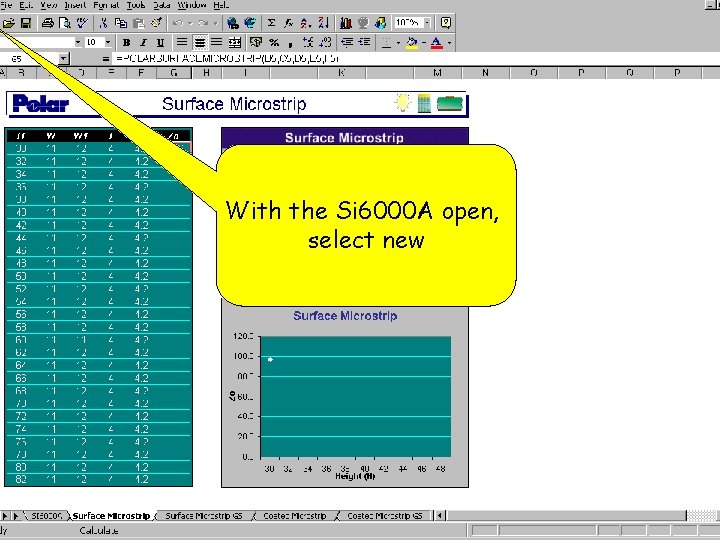Cut the selection with scissors icon

pos(103,23)
